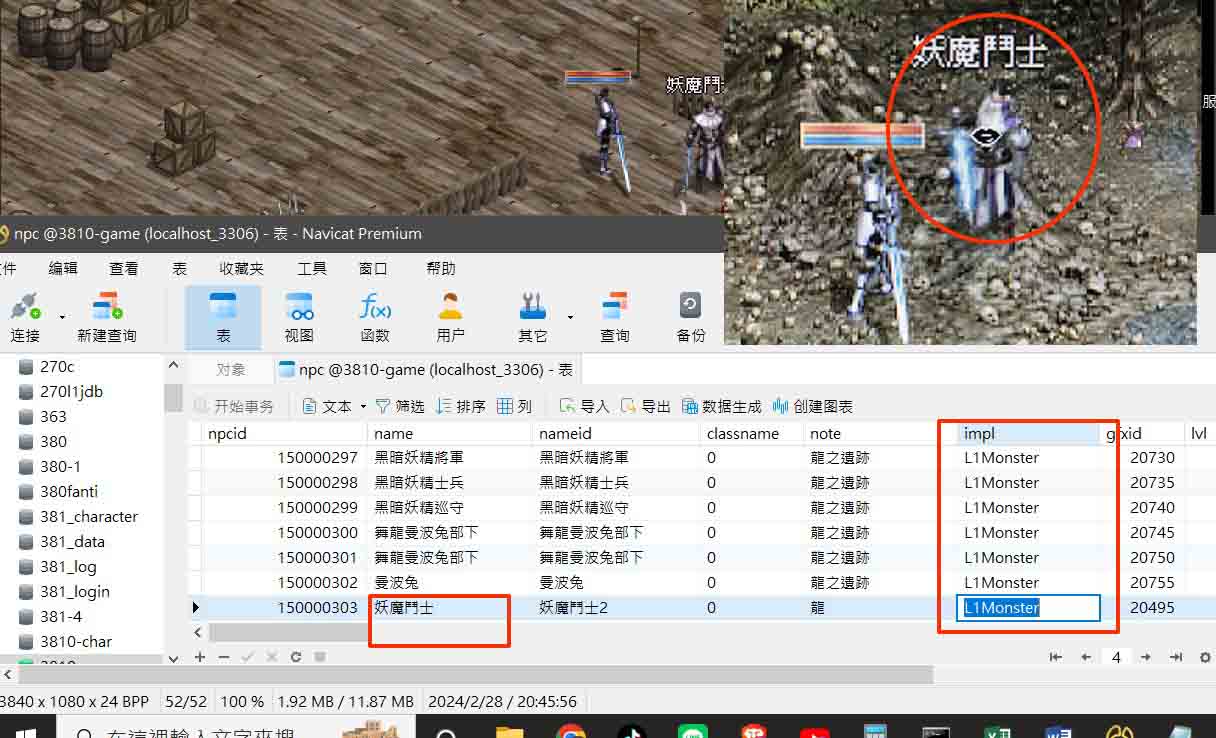Open Chrome from the taskbar
This screenshot has width=1216, height=738.
tap(571, 731)
